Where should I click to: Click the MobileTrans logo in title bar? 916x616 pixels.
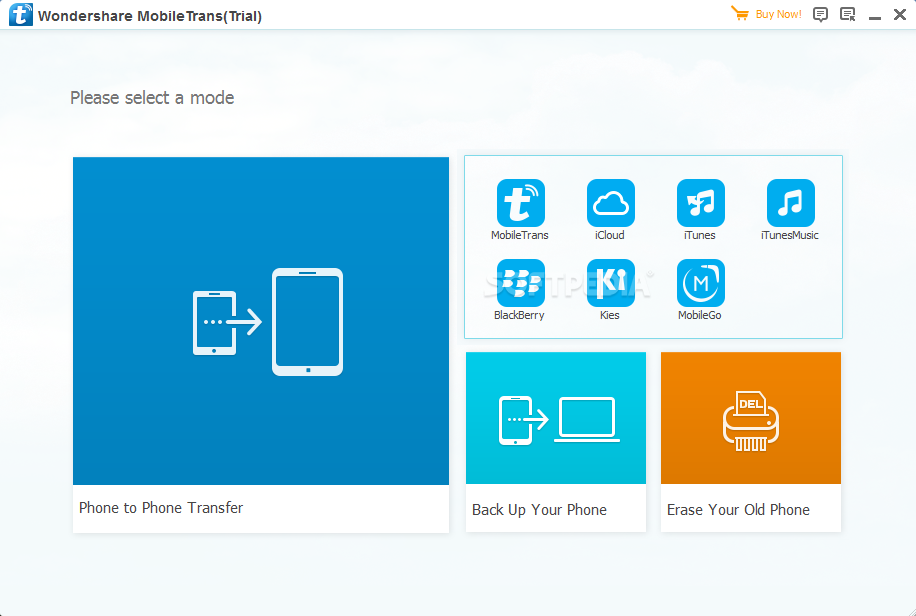(20, 15)
